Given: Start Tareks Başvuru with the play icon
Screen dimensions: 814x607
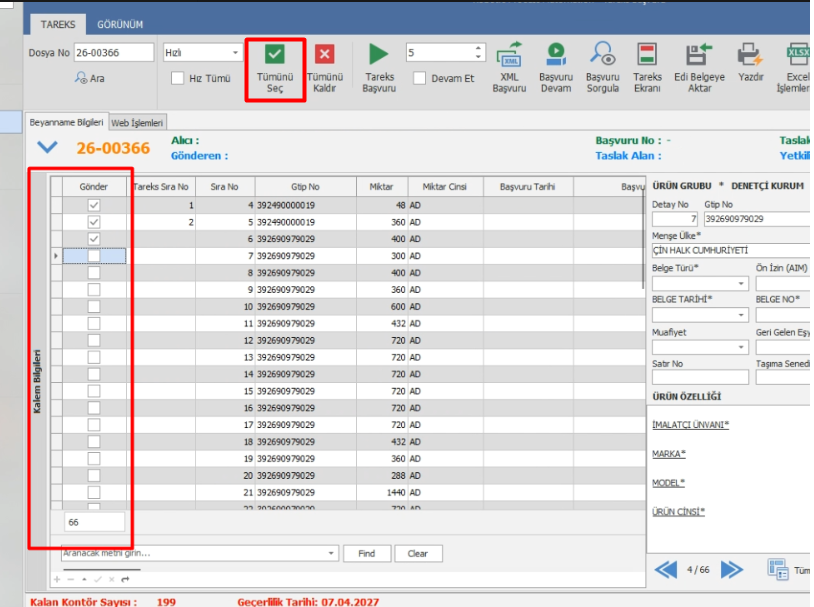Looking at the screenshot, I should point(379,55).
